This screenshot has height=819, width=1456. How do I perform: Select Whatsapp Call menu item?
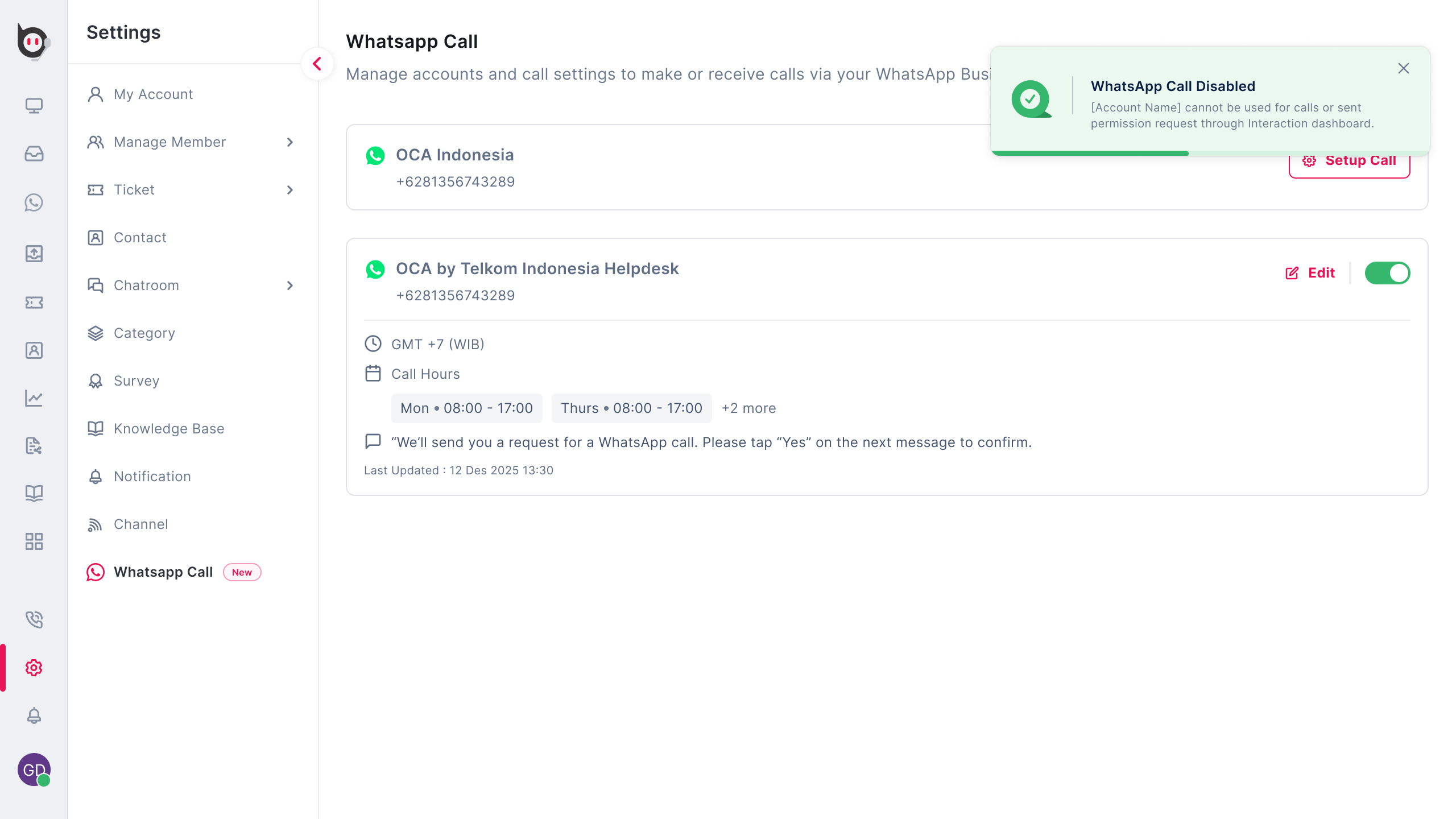point(163,572)
